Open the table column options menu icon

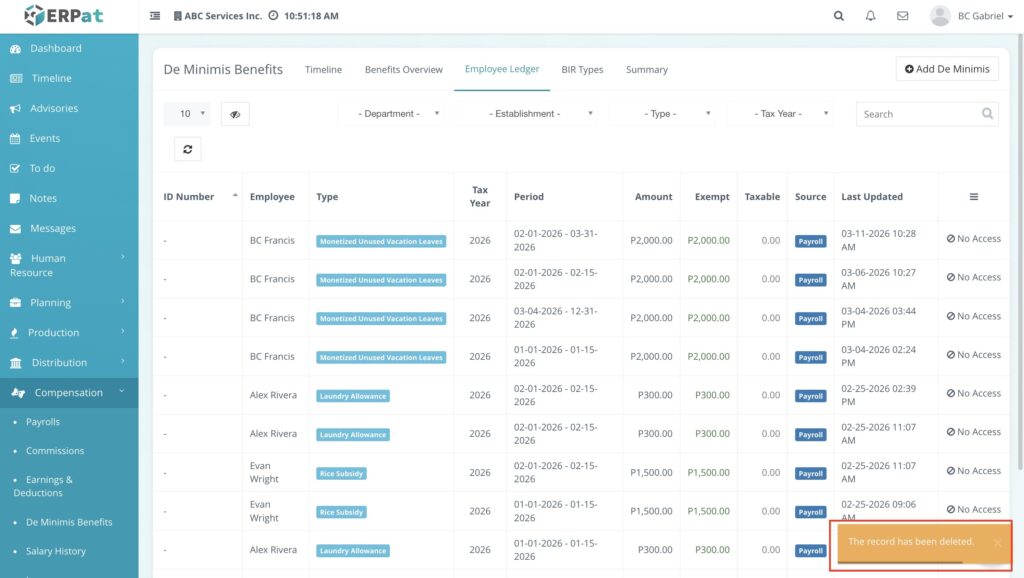[x=973, y=197]
